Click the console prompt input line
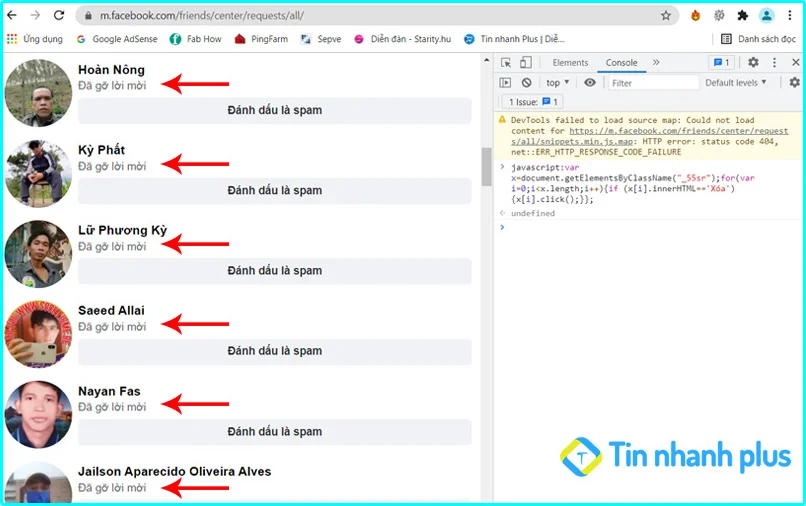The height and width of the screenshot is (506, 806). click(650, 227)
